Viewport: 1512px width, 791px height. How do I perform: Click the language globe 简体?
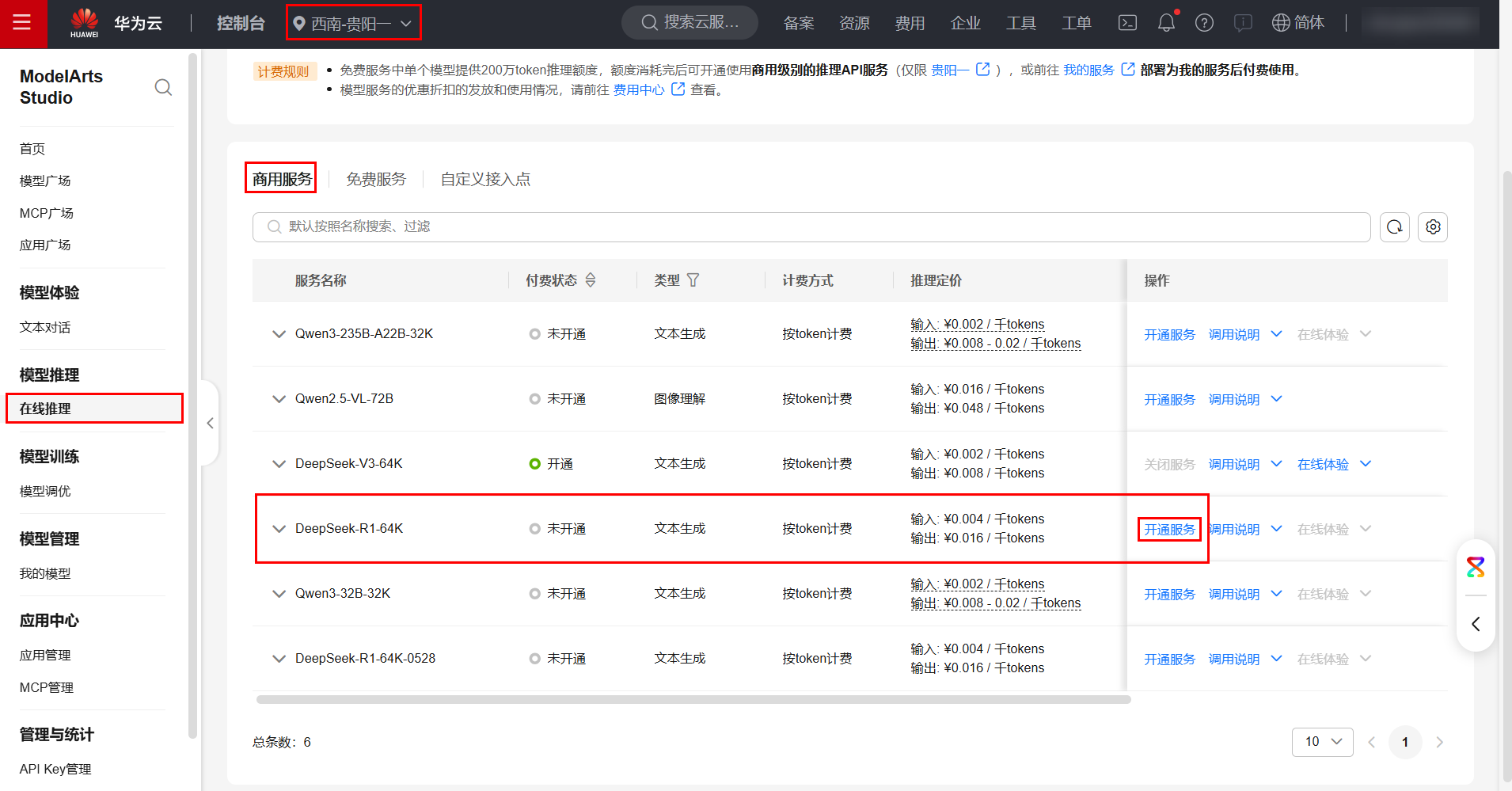(1297, 23)
